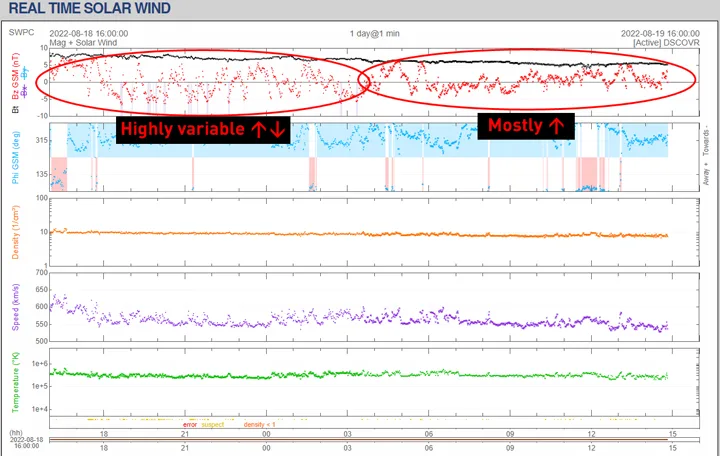The height and width of the screenshot is (456, 720).
Task: Select the 700 tick on Speed axis
Action: click(41, 273)
